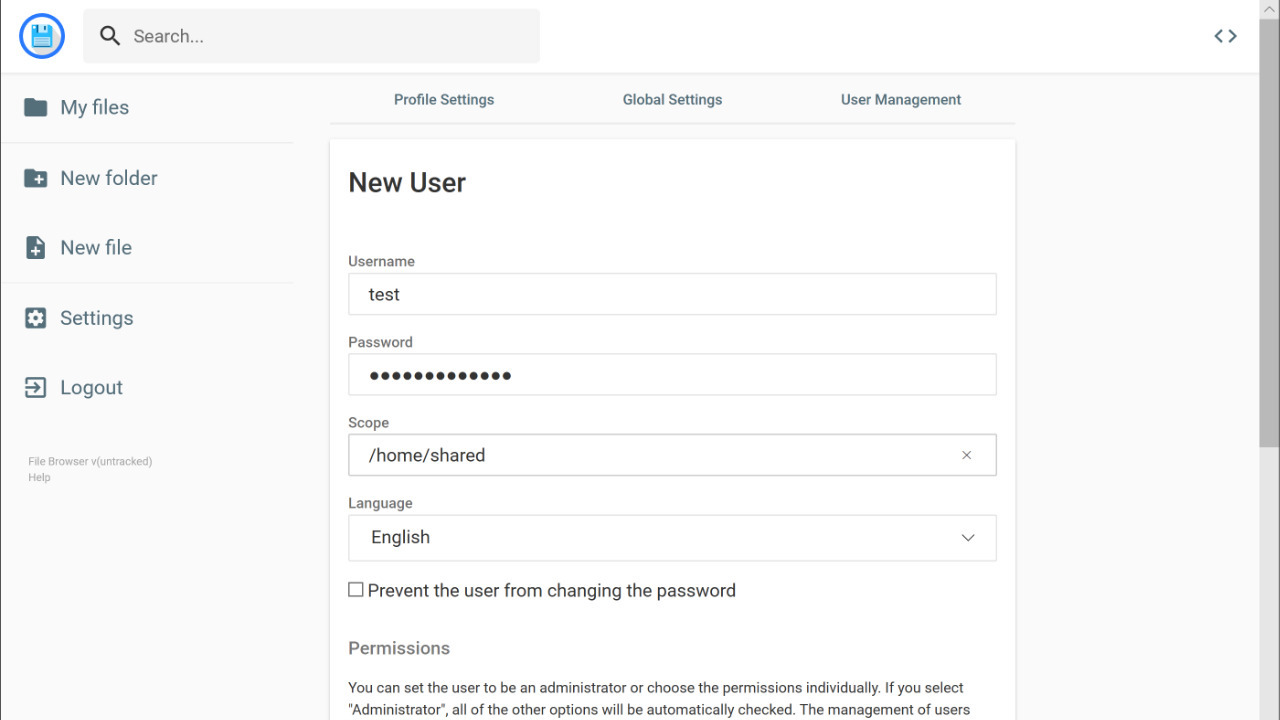The image size is (1280, 720).
Task: Click the New folder plus icon
Action: coord(36,178)
